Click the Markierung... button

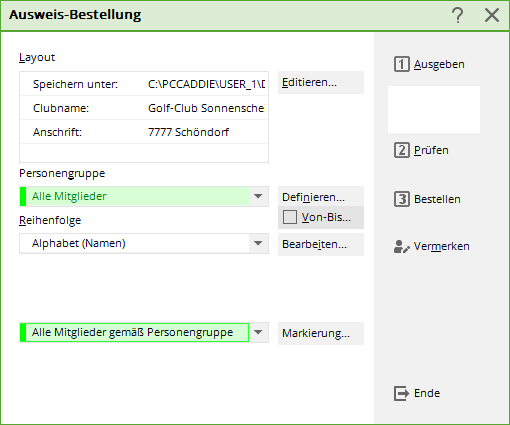point(321,333)
